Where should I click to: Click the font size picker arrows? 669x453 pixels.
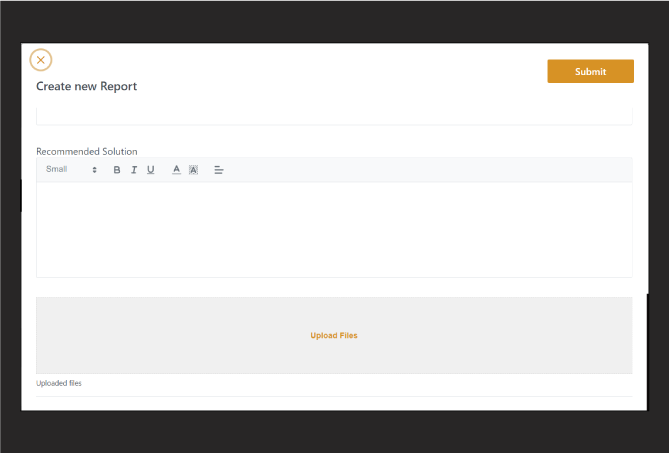coord(95,170)
